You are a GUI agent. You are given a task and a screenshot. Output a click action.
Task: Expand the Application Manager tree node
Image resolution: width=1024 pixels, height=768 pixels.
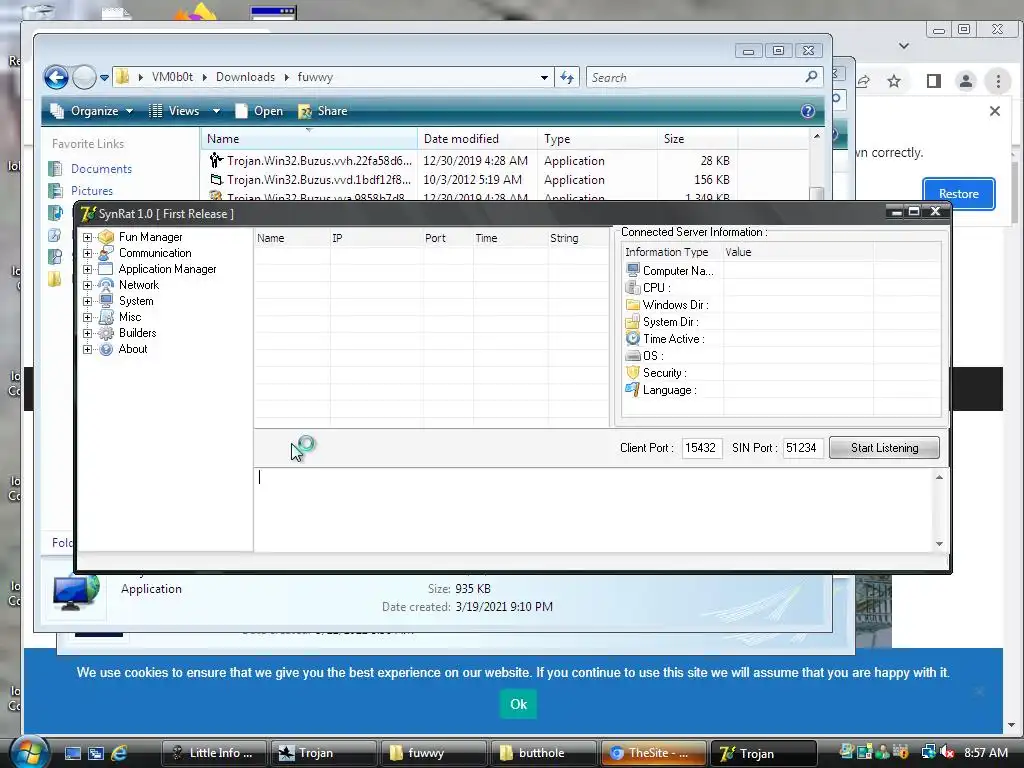click(88, 269)
